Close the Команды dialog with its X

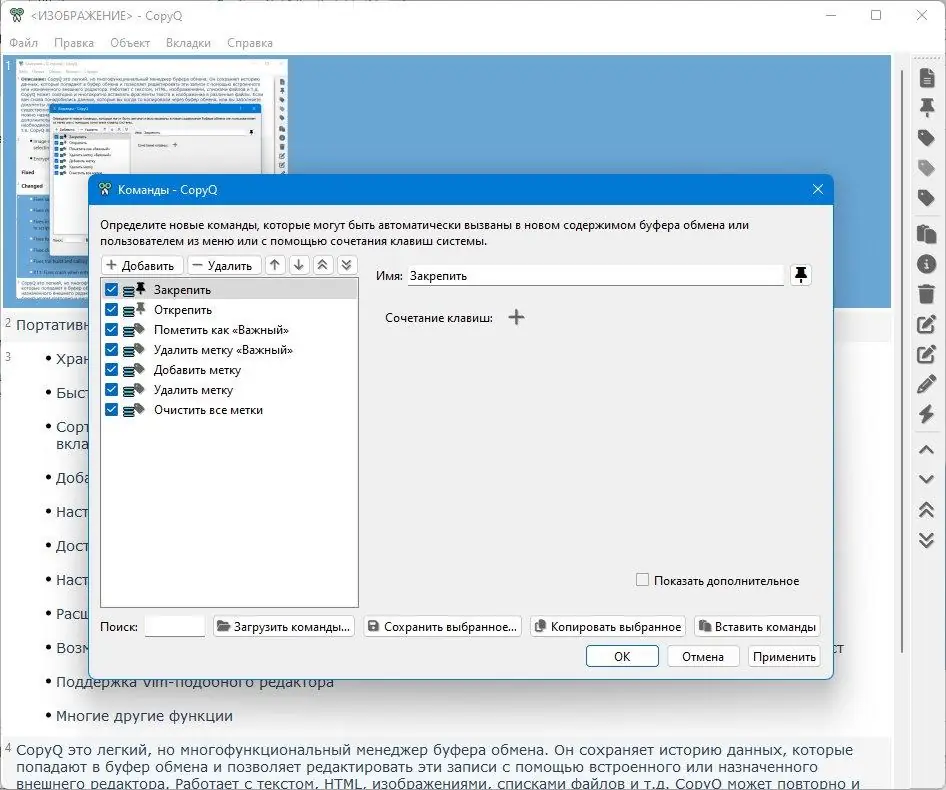tap(817, 190)
